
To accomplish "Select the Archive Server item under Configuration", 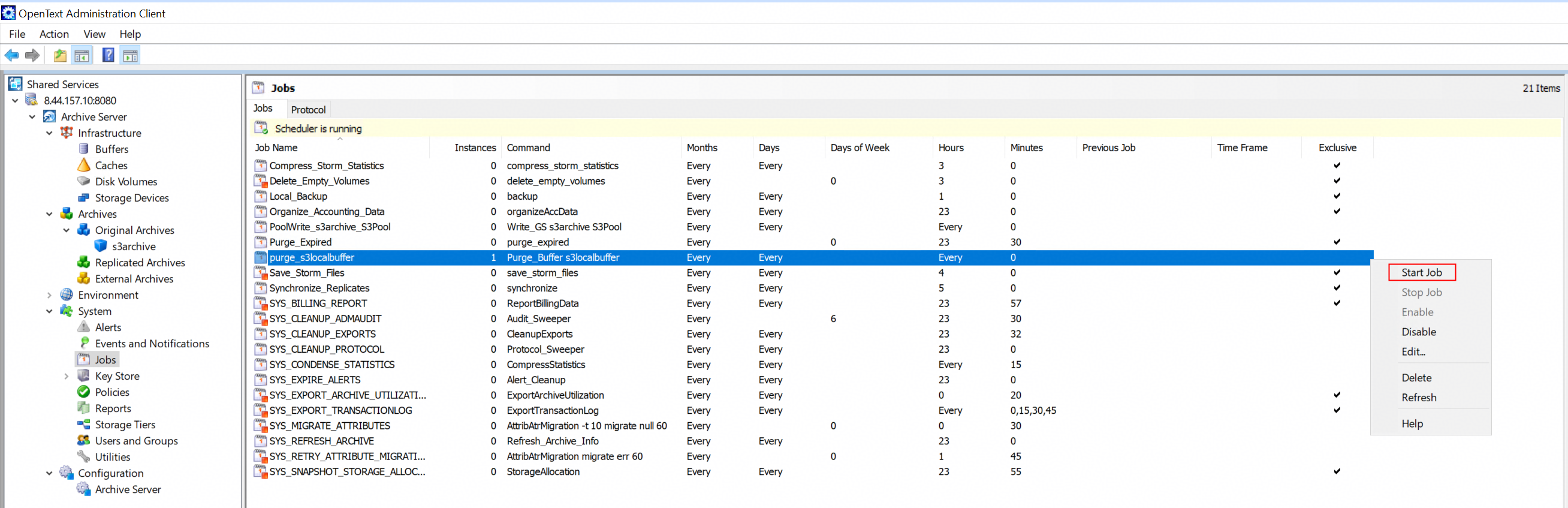I will pyautogui.click(x=128, y=489).
